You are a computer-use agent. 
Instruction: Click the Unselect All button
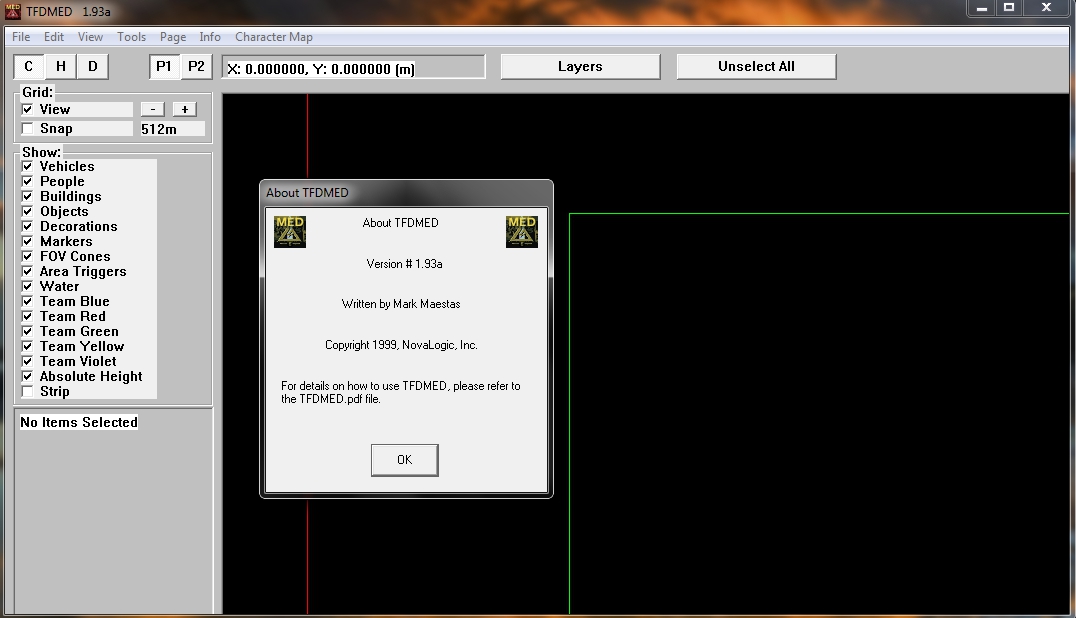[756, 67]
